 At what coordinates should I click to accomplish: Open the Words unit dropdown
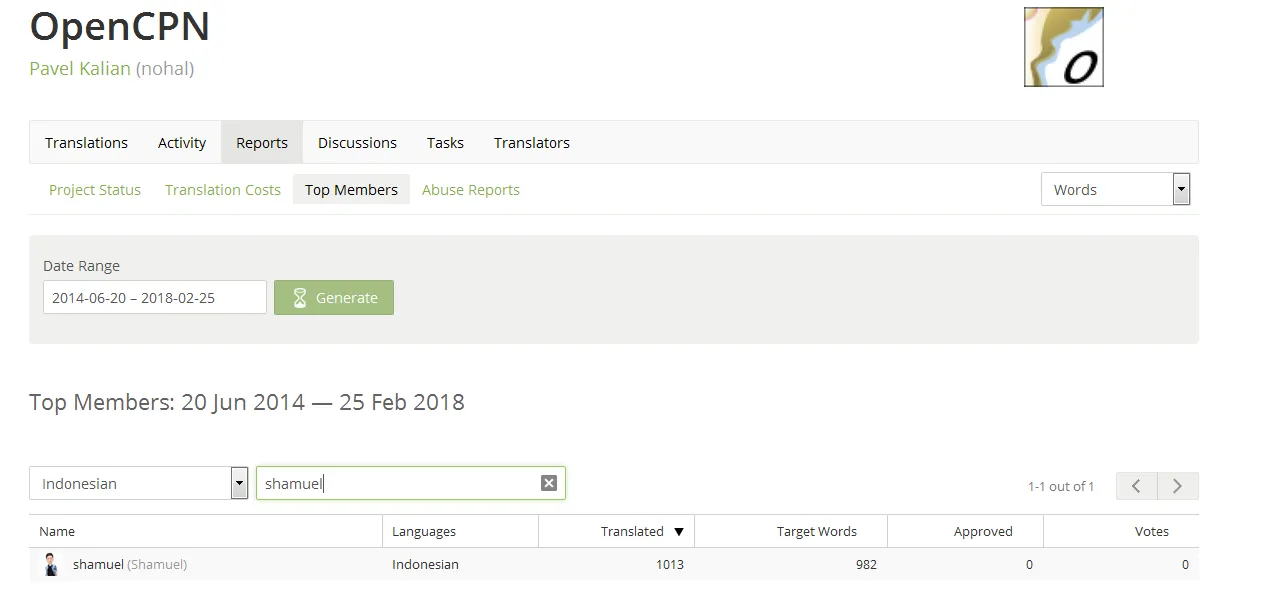pyautogui.click(x=1115, y=189)
